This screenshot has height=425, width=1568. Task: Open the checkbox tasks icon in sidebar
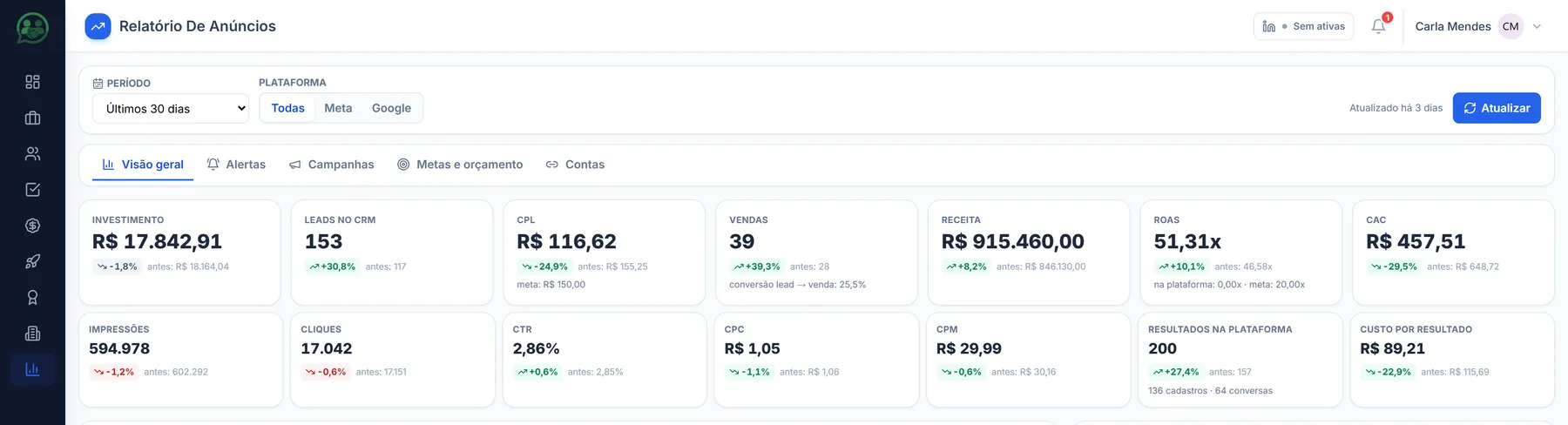point(32,190)
